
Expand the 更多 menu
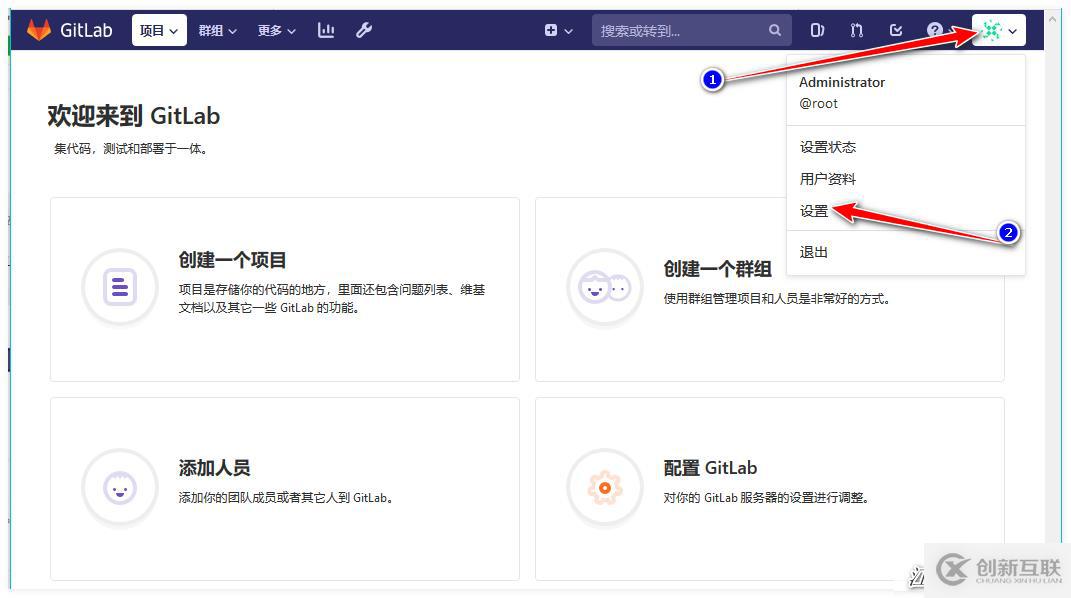277,31
